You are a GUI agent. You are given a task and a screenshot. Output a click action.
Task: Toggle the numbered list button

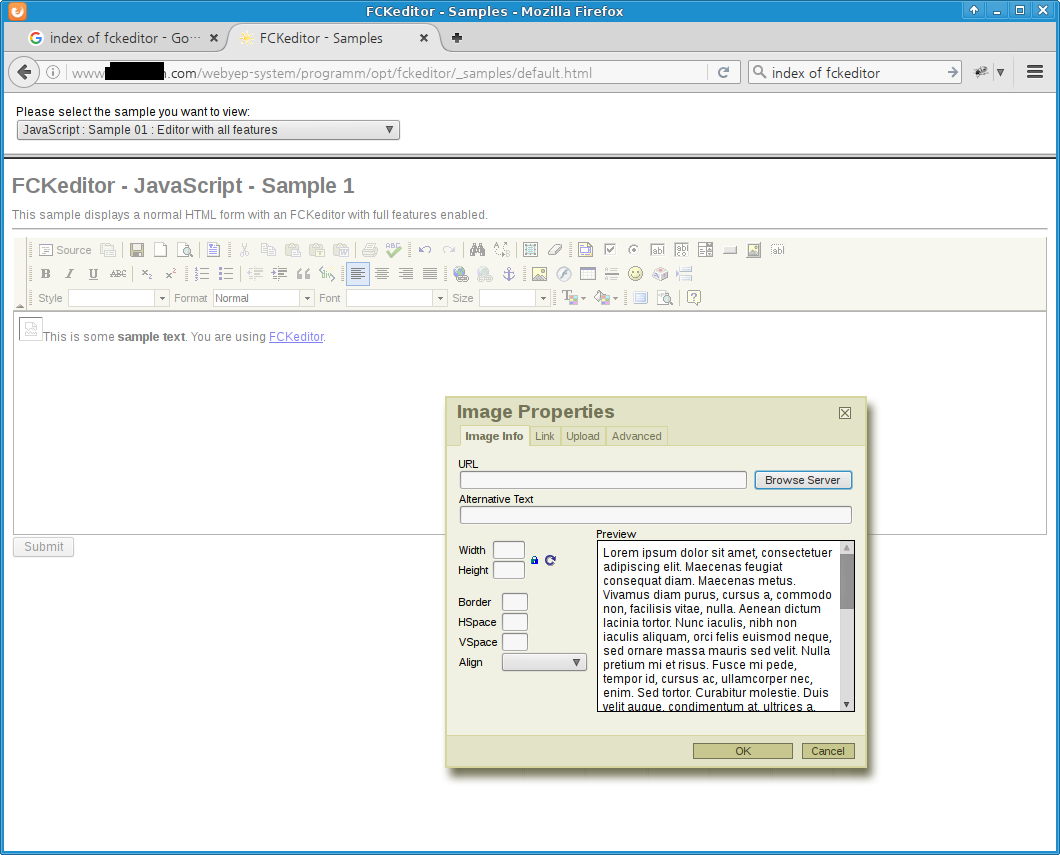[201, 274]
